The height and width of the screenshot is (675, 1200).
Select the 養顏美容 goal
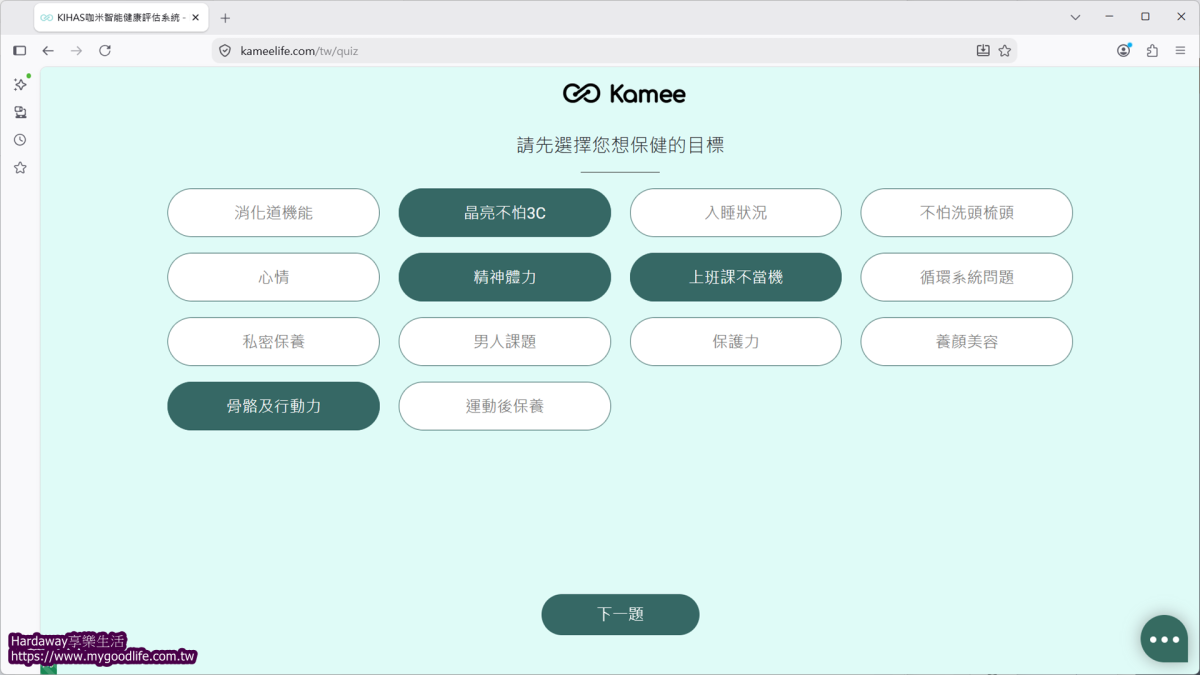tap(967, 342)
